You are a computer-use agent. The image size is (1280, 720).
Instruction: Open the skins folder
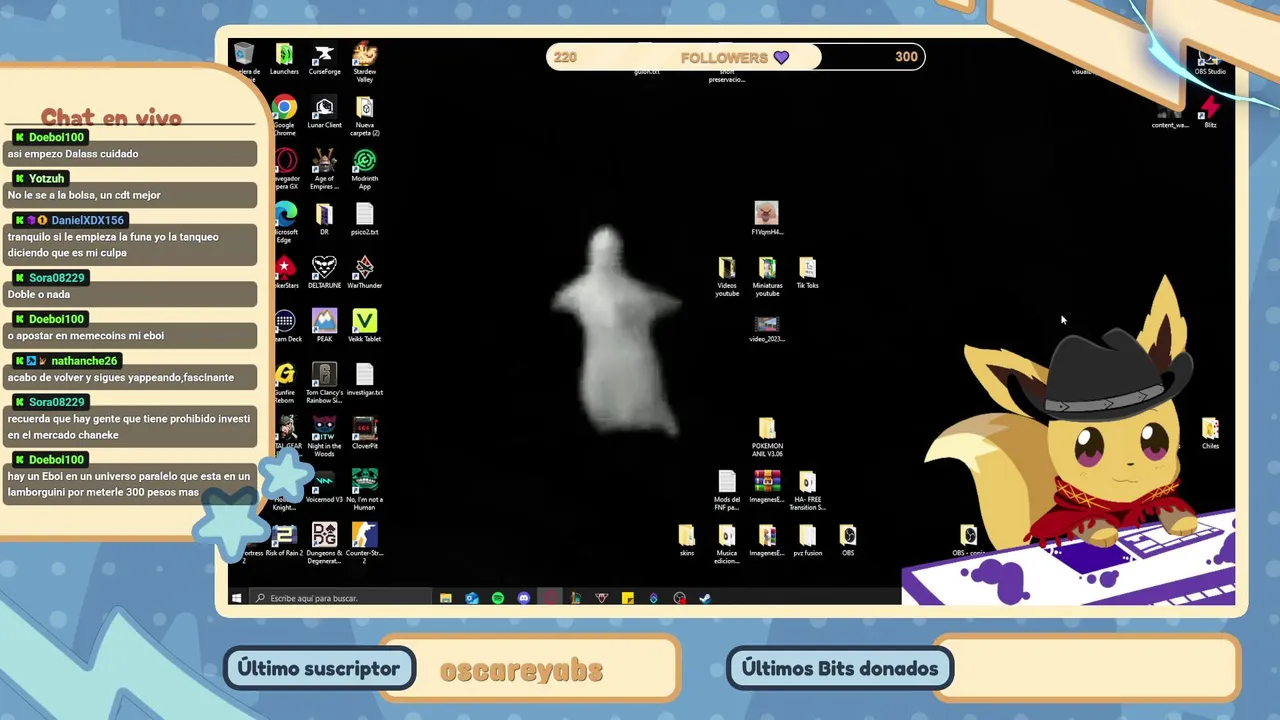click(686, 541)
